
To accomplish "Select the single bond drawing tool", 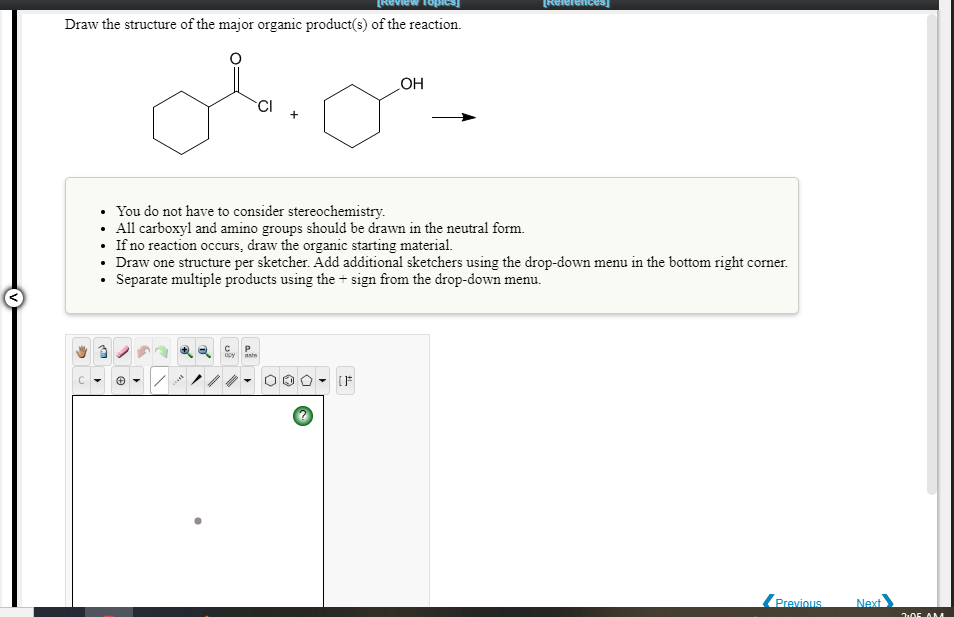I will pyautogui.click(x=161, y=381).
